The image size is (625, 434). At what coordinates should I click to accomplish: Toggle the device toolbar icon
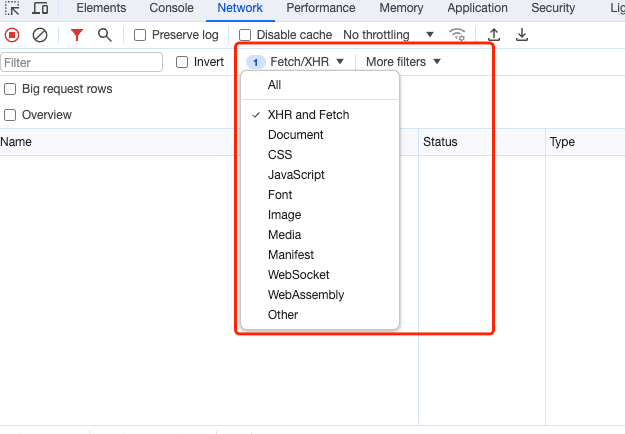[40, 8]
